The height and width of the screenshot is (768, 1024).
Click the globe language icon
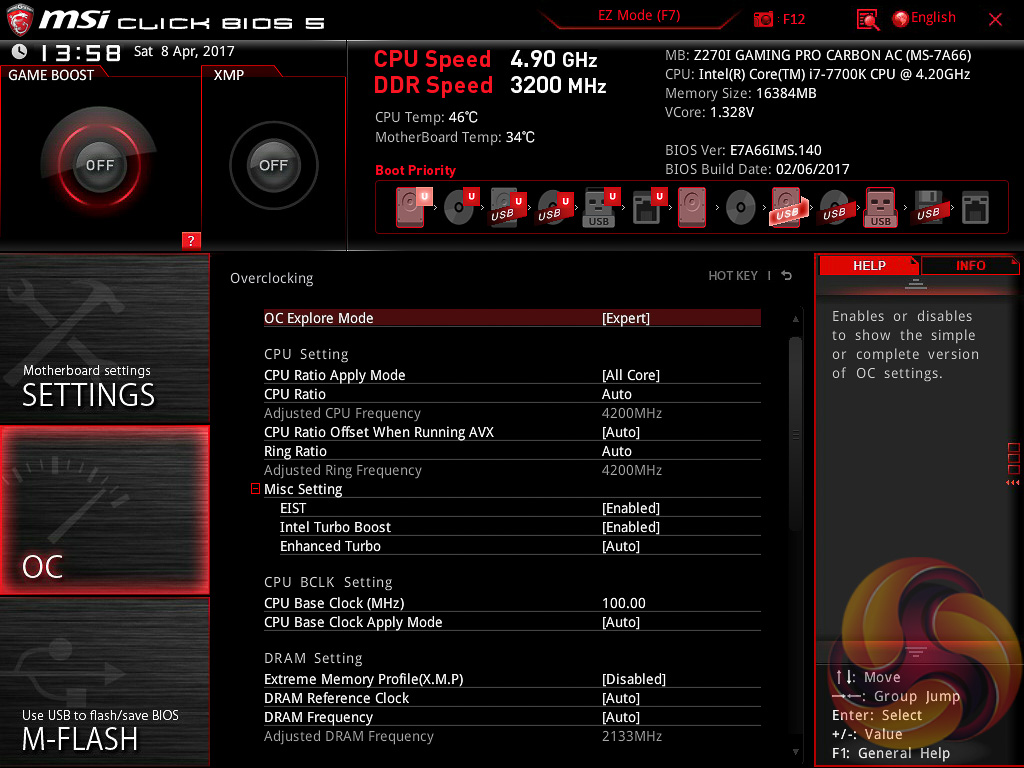coord(901,19)
